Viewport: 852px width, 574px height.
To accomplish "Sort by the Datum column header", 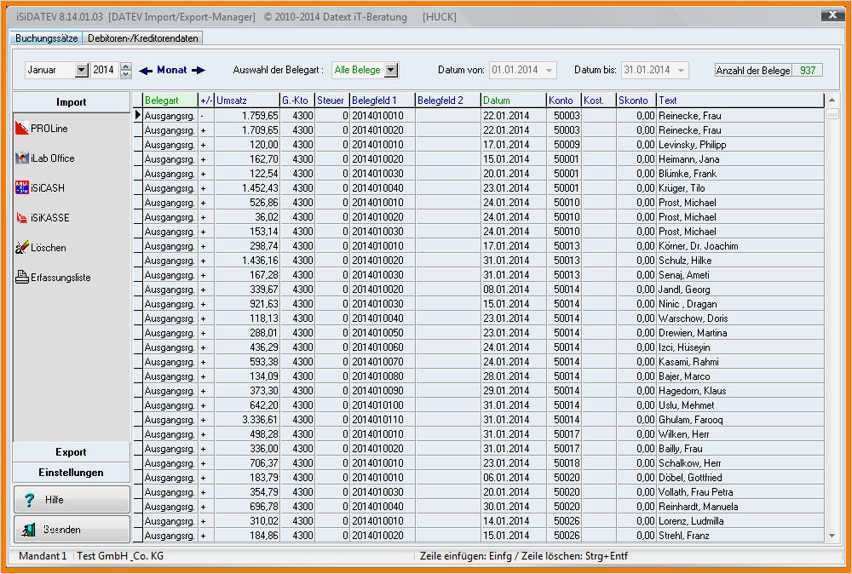I will pyautogui.click(x=513, y=100).
